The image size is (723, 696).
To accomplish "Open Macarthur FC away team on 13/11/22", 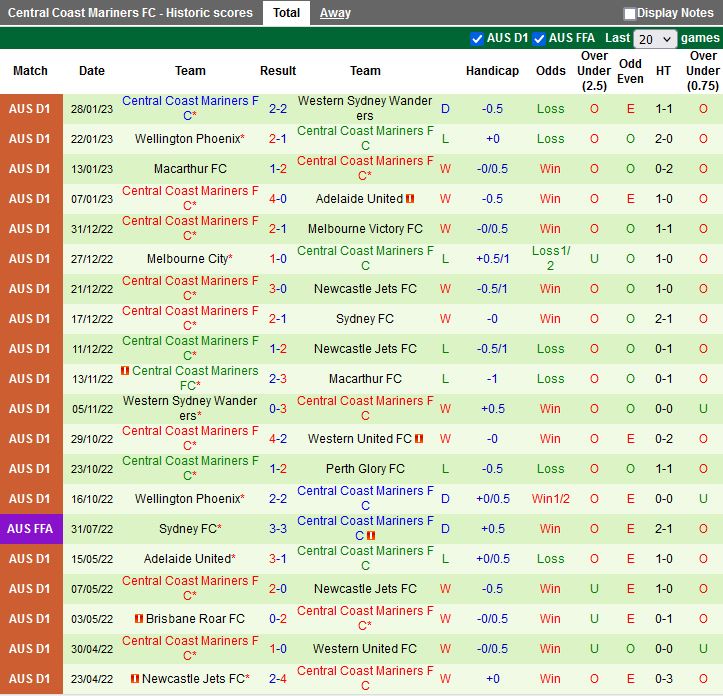I will pyautogui.click(x=365, y=379).
